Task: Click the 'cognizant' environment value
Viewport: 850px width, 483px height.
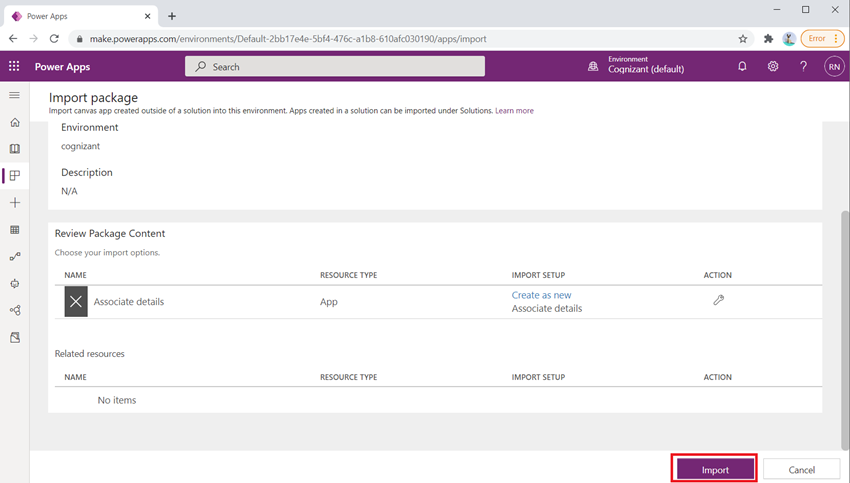Action: pos(80,146)
